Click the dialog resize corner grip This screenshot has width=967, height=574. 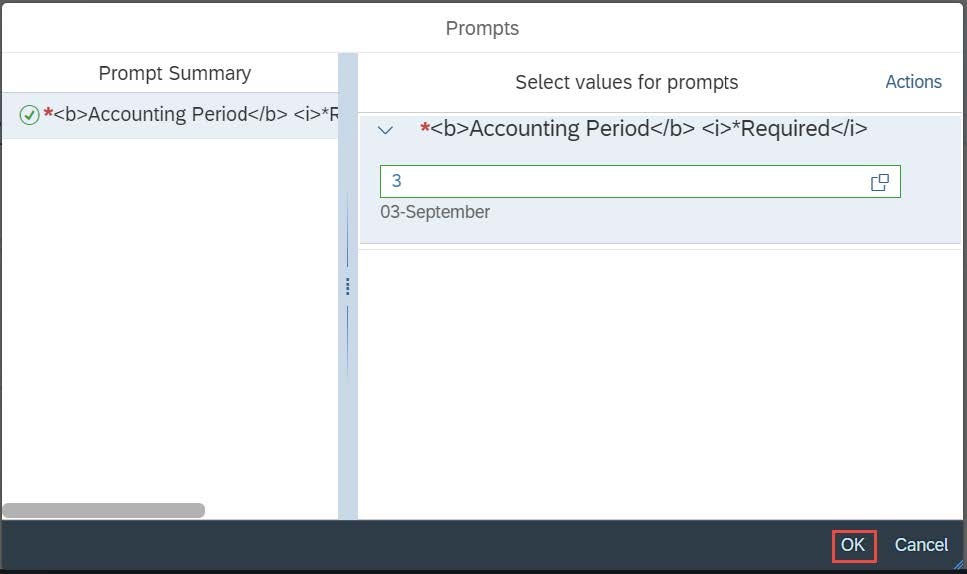tap(958, 564)
